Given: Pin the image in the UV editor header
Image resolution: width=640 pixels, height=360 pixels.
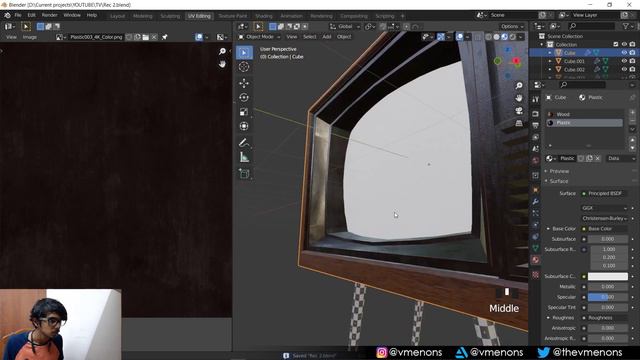Looking at the screenshot, I should click(x=164, y=37).
